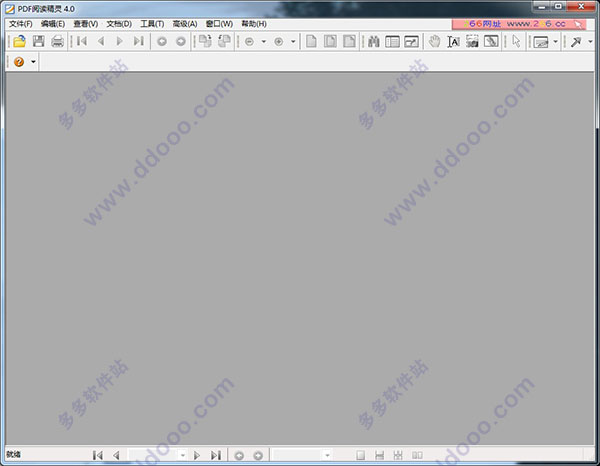This screenshot has width=600, height=466.
Task: Open the 高级(A) menu
Action: [x=185, y=24]
